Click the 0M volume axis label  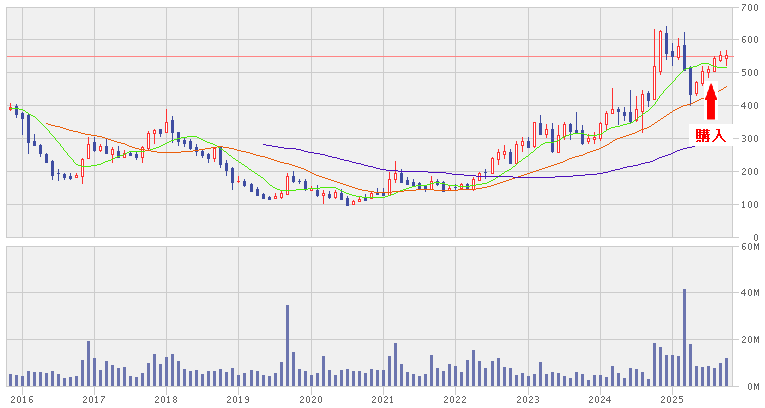[x=751, y=386]
